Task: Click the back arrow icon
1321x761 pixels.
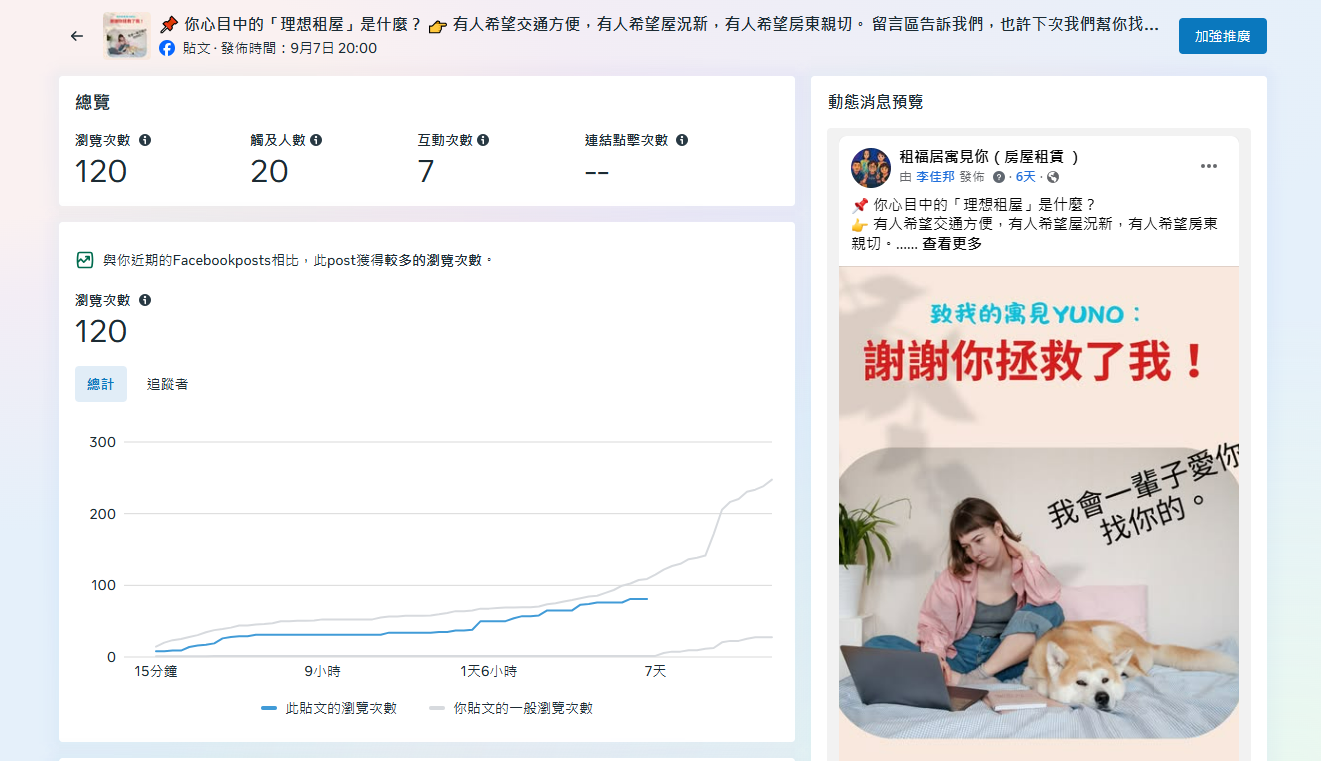Action: click(x=77, y=36)
